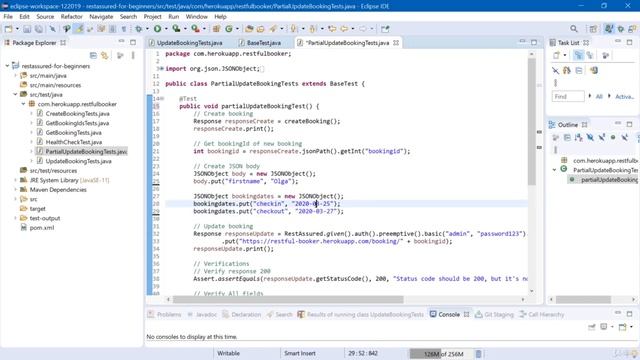Open the Call Hierarchy tab

tap(542, 314)
